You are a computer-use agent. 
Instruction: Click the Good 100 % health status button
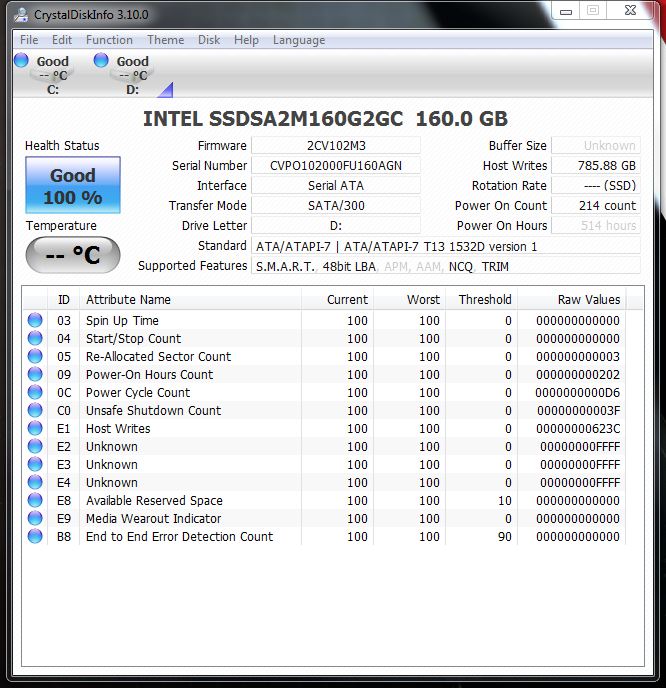point(73,185)
